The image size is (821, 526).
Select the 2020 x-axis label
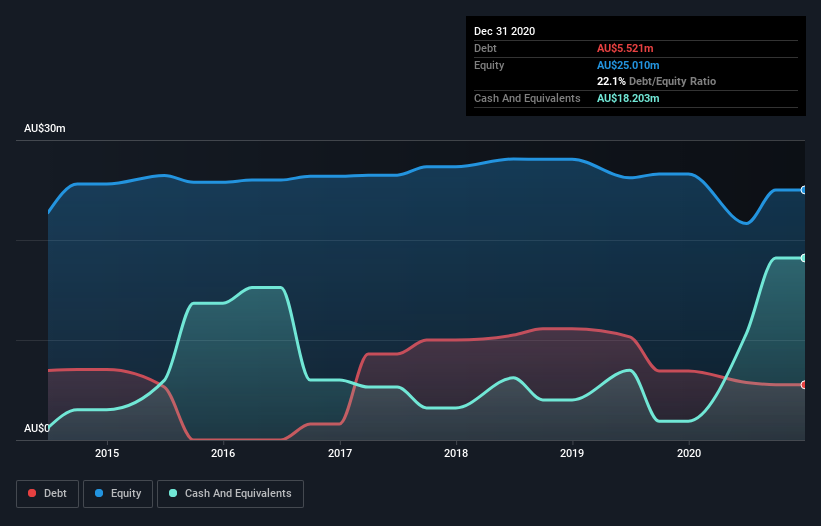click(689, 453)
